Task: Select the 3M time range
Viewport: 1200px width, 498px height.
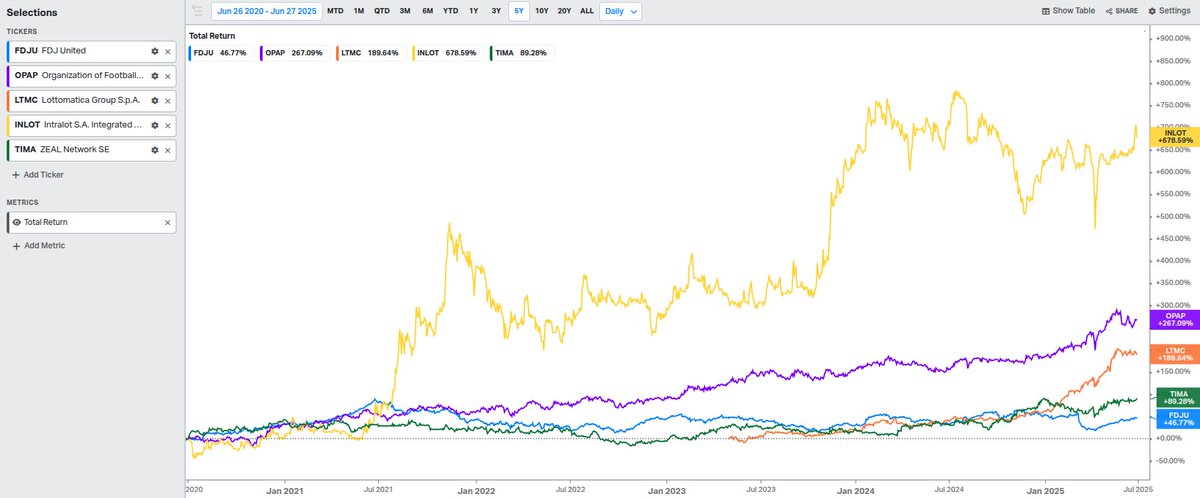Action: tap(405, 11)
